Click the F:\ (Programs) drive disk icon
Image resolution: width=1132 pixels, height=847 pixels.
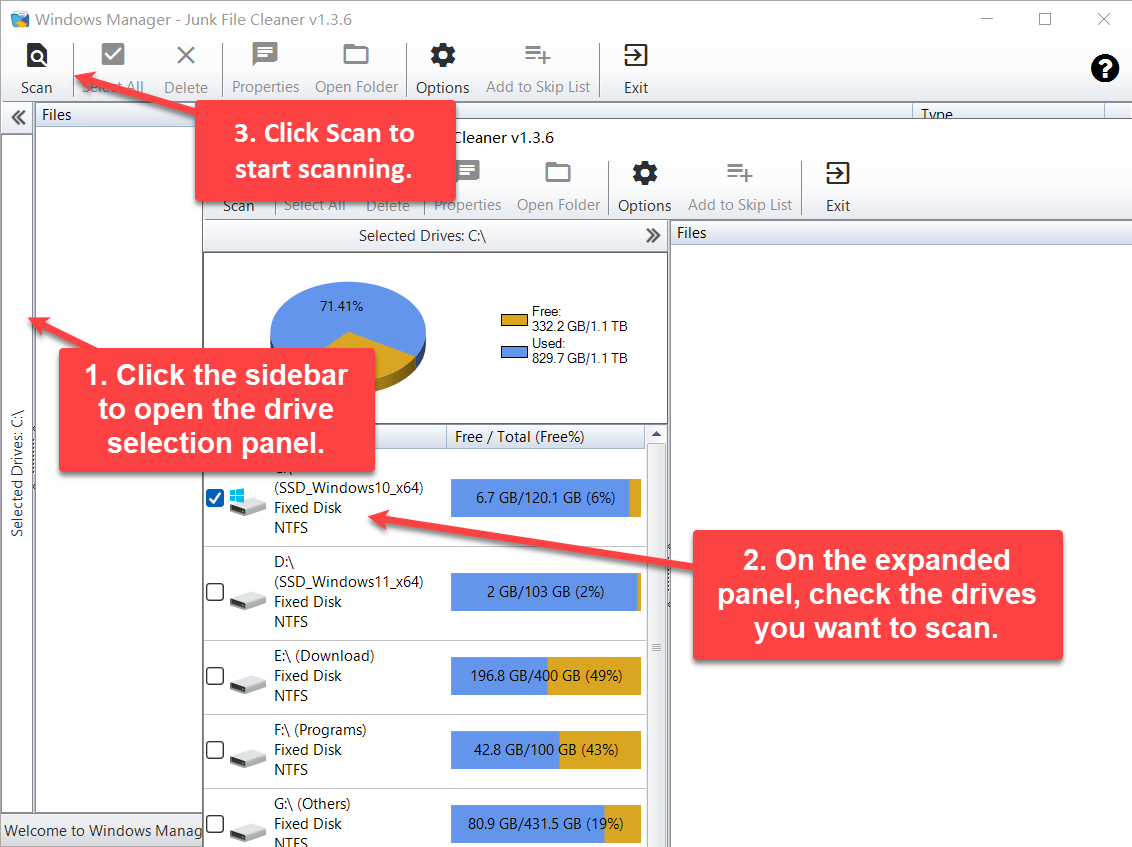pos(248,757)
